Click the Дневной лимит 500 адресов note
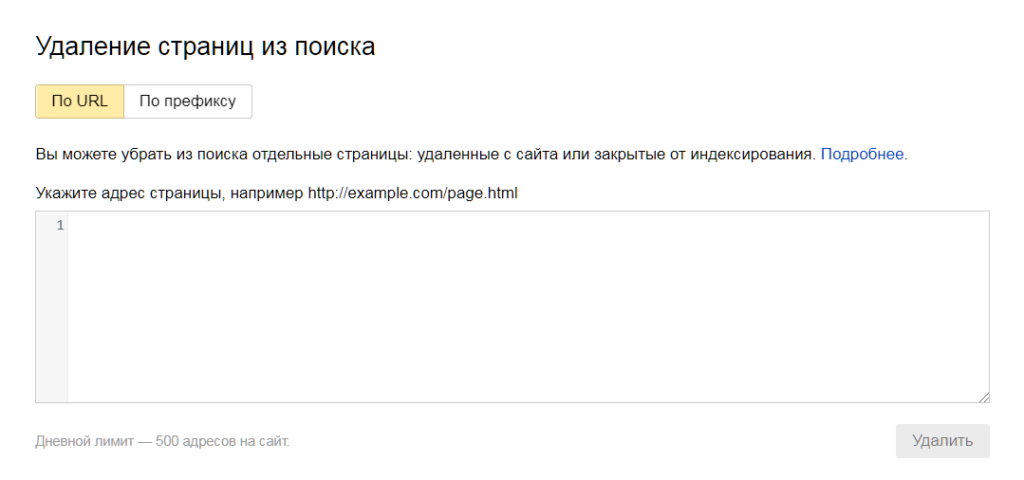This screenshot has width=1024, height=480. coord(163,441)
